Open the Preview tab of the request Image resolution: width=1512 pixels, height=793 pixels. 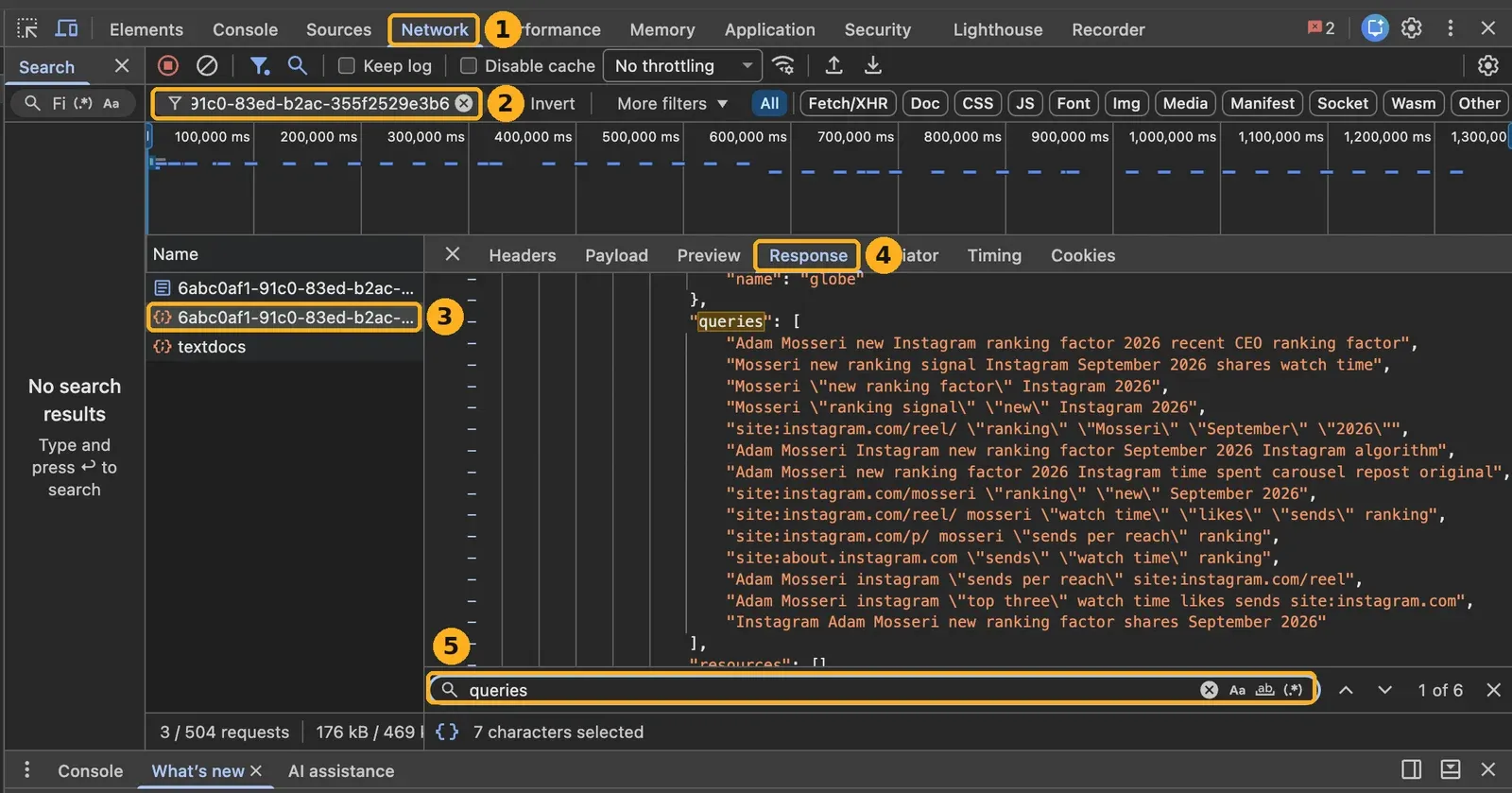tap(709, 255)
